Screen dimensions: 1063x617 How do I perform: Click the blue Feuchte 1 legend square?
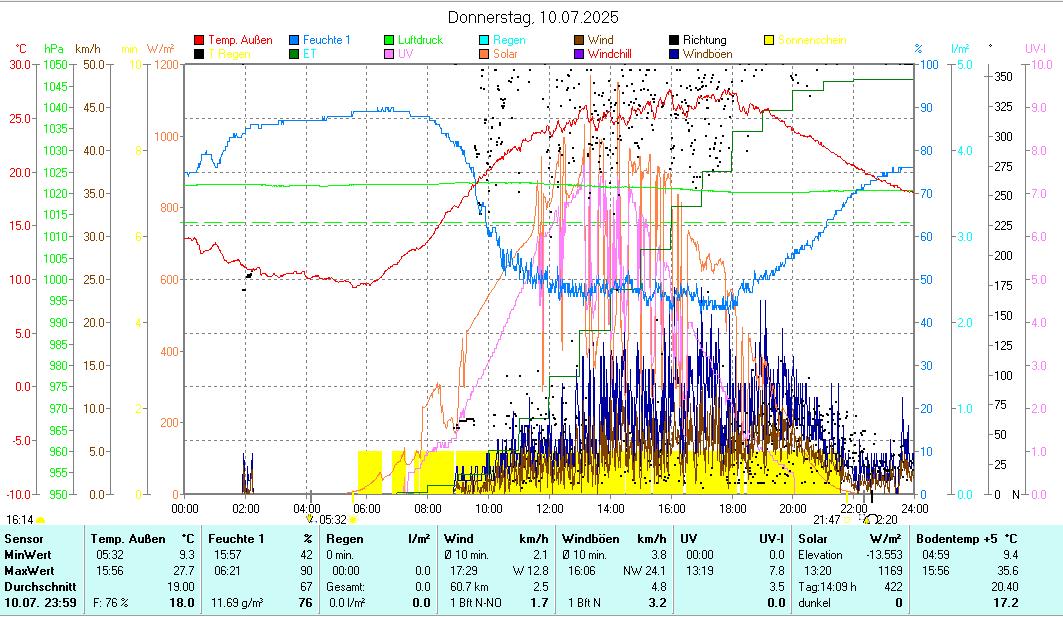click(x=295, y=40)
